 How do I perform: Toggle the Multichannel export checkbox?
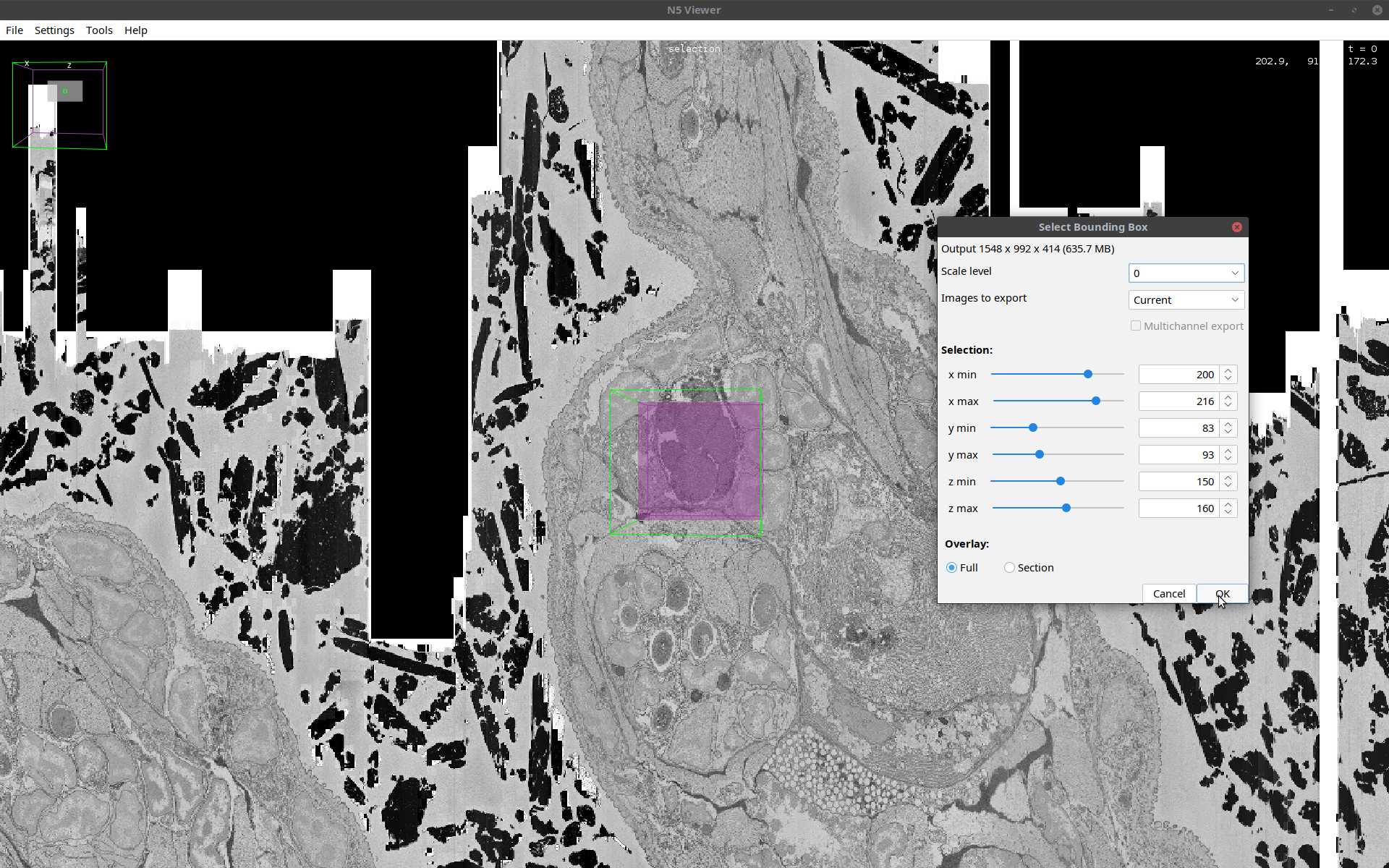(x=1136, y=326)
